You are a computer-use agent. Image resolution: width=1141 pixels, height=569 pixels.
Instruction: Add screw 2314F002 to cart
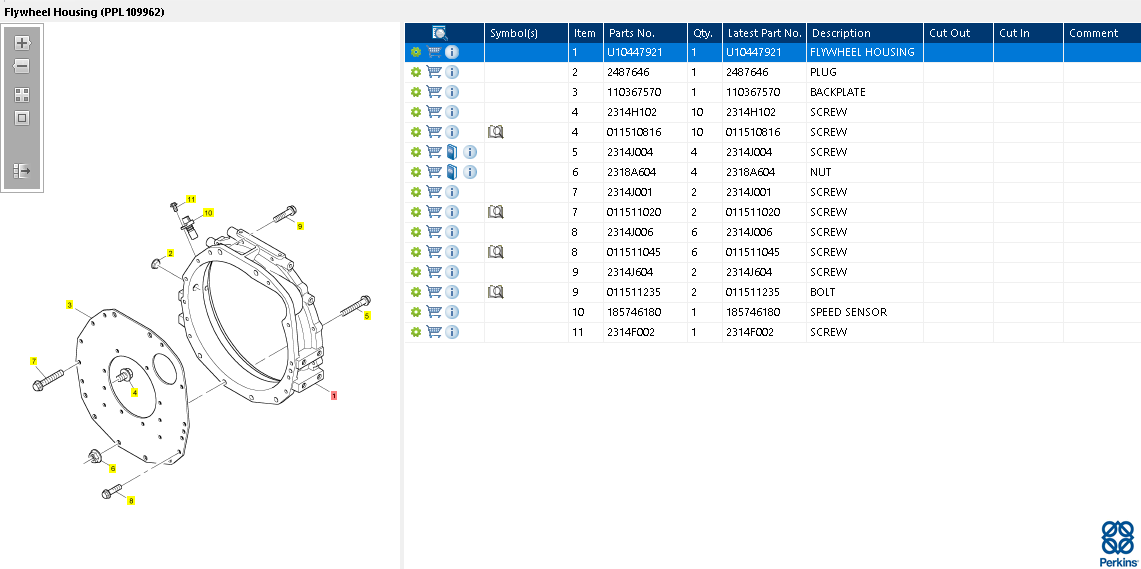434,332
